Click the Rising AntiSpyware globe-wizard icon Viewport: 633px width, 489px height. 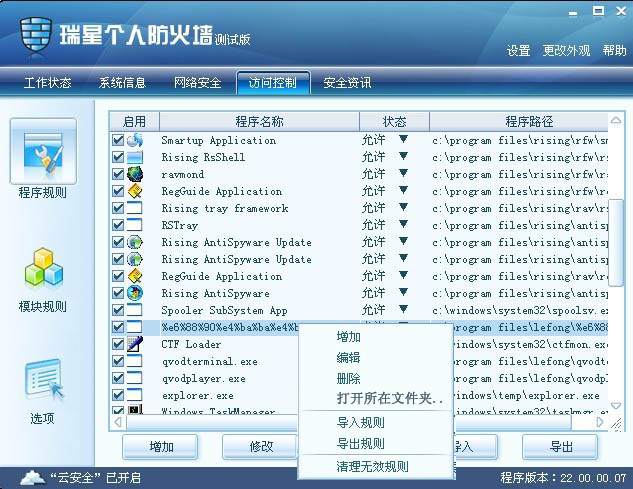click(x=134, y=293)
